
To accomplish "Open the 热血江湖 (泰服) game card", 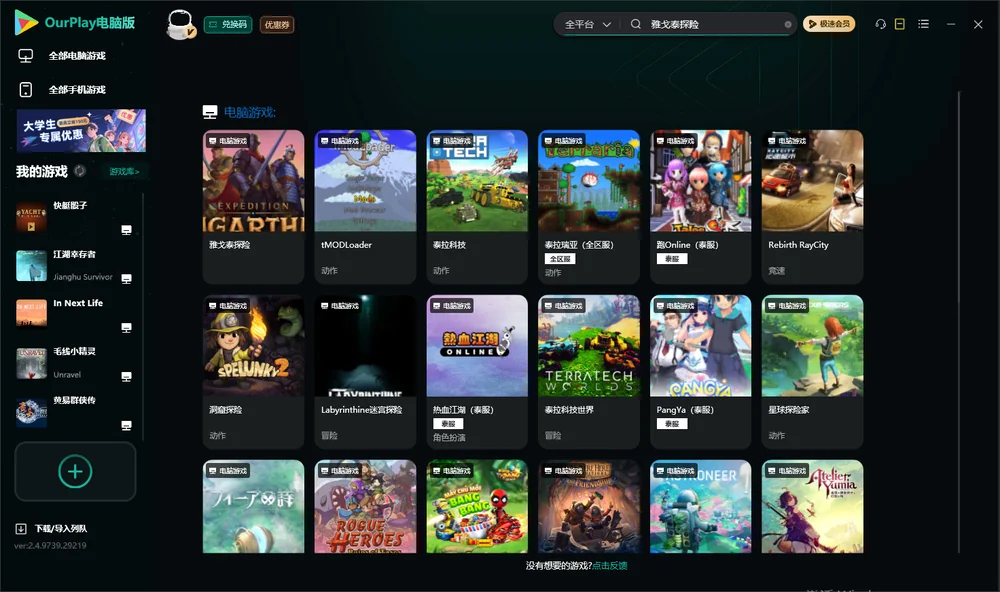I will (x=477, y=372).
